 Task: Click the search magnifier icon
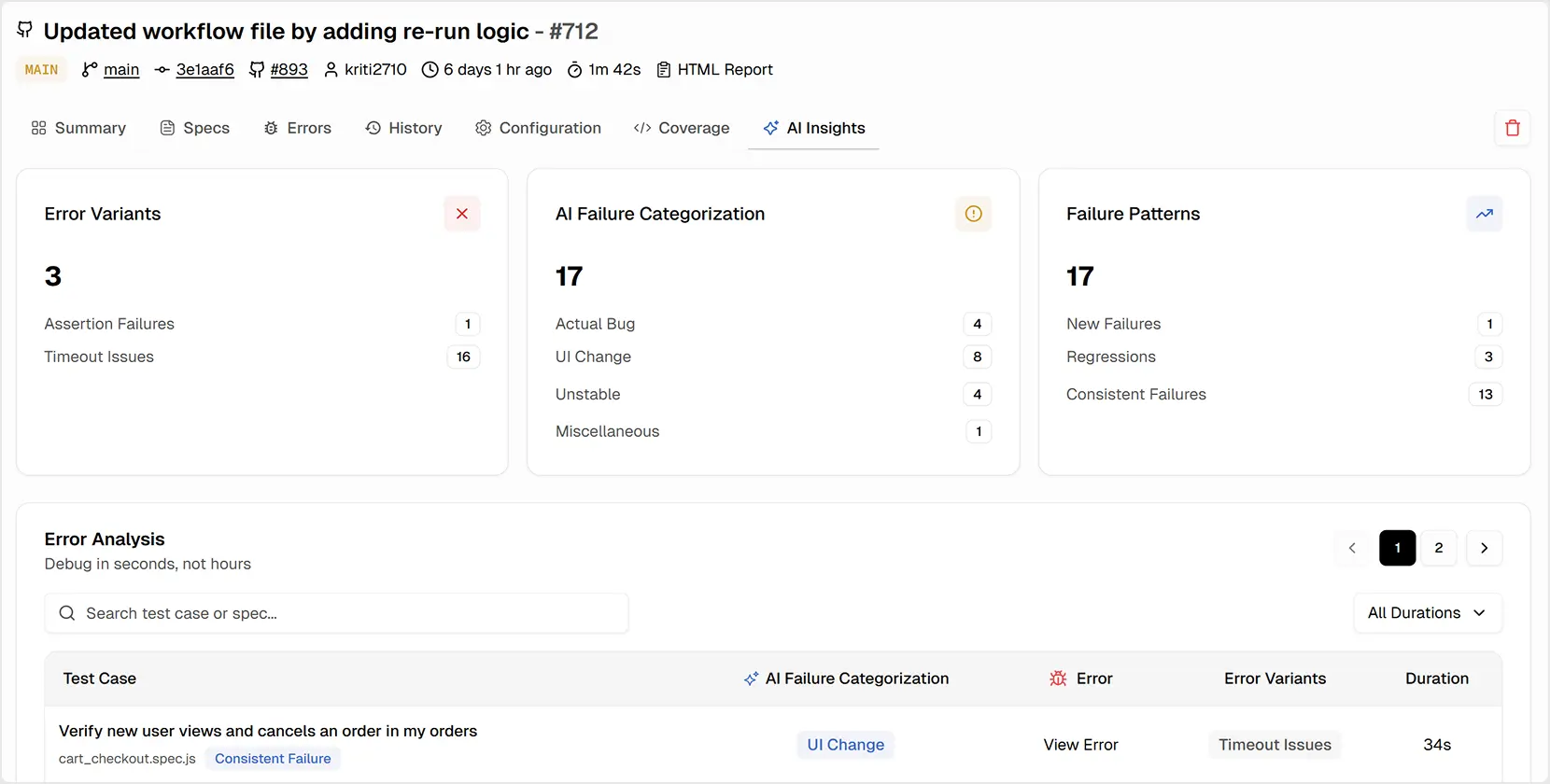click(x=67, y=613)
